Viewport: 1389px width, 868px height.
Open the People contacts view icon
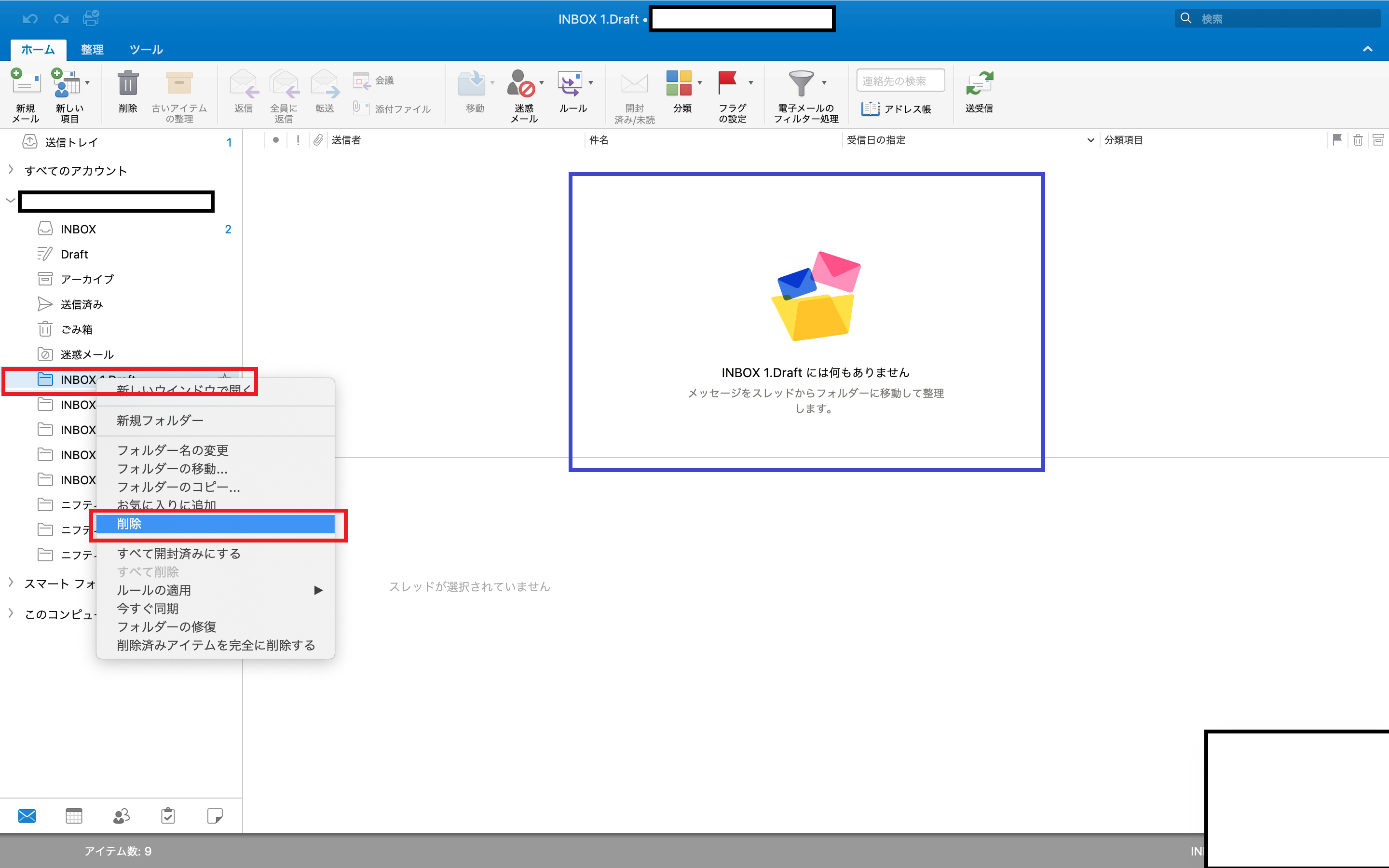(x=121, y=816)
